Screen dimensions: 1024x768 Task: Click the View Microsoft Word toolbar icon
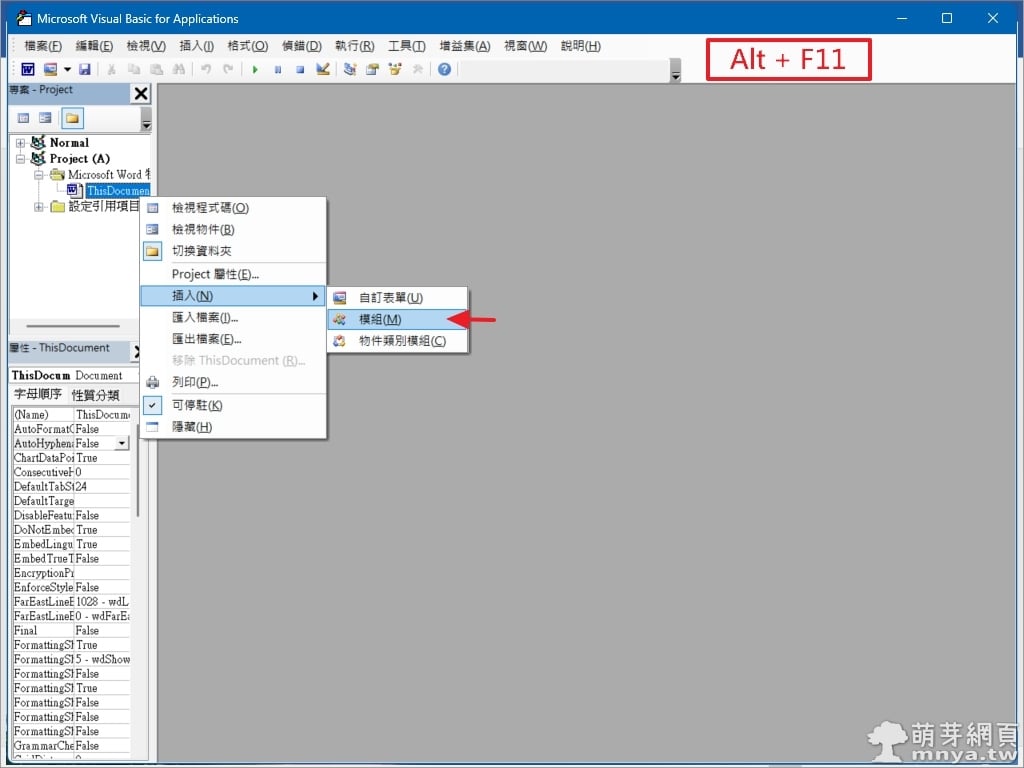click(27, 69)
